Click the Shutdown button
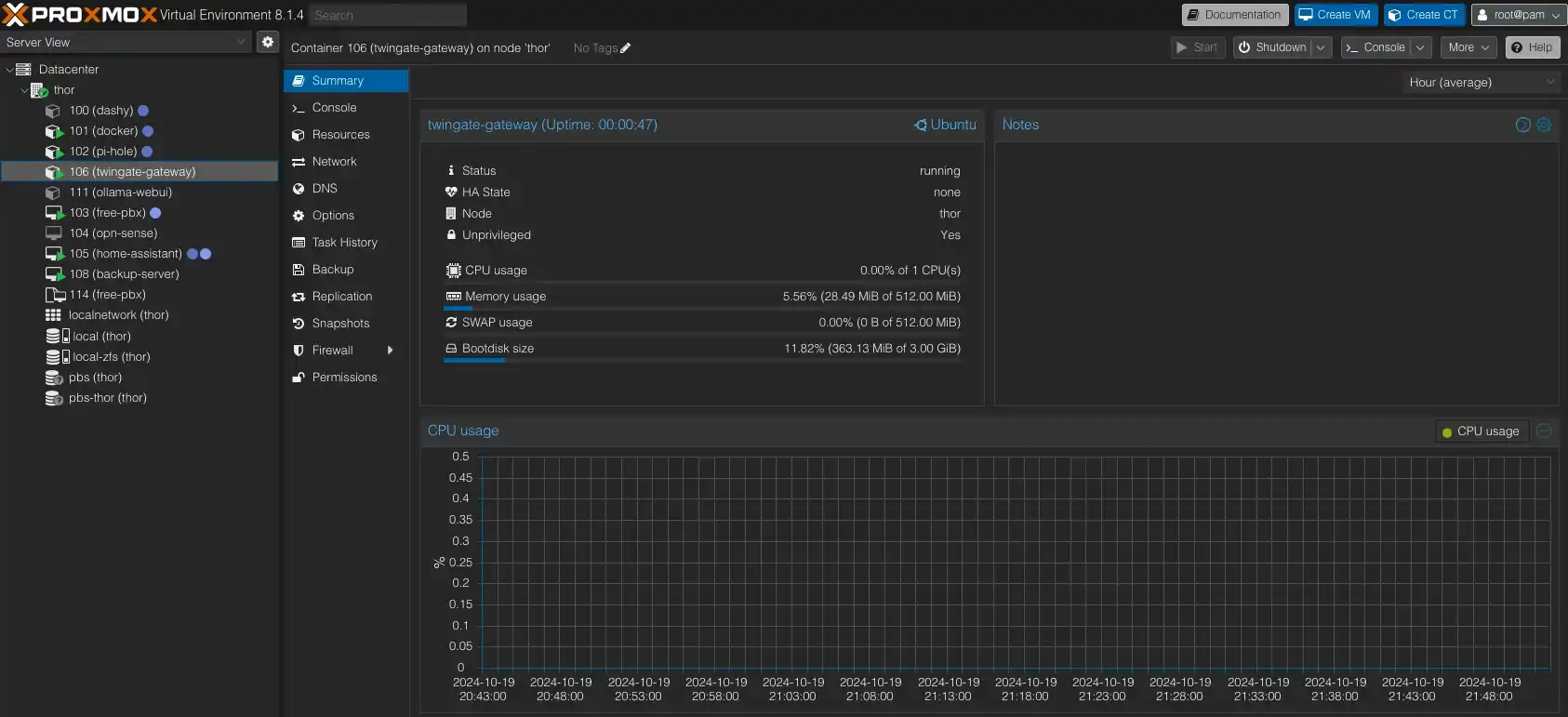The height and width of the screenshot is (717, 1568). pyautogui.click(x=1271, y=47)
